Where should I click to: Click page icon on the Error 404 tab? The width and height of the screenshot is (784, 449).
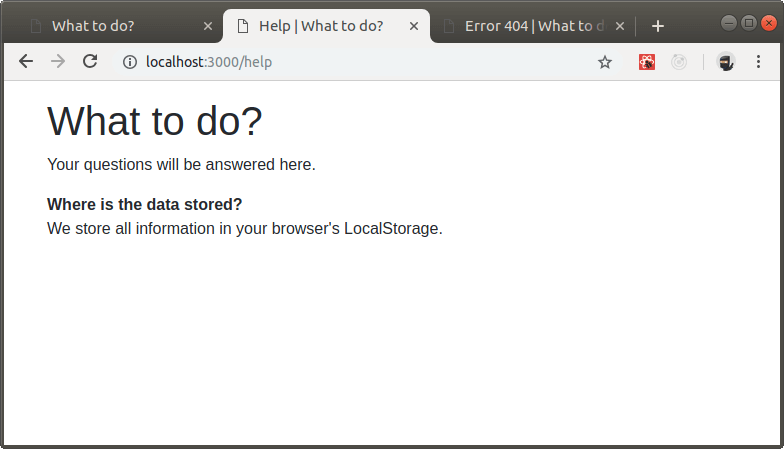pos(449,26)
